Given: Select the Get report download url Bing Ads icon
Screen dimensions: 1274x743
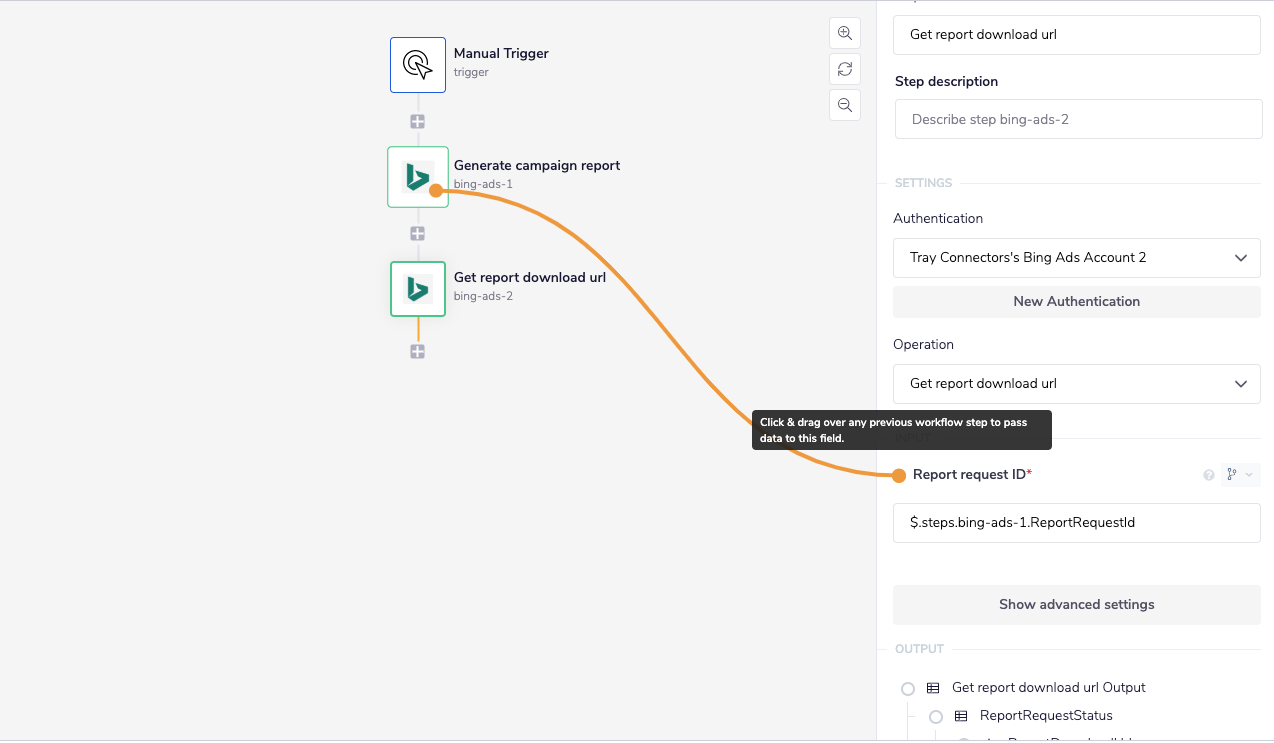Looking at the screenshot, I should [x=417, y=289].
